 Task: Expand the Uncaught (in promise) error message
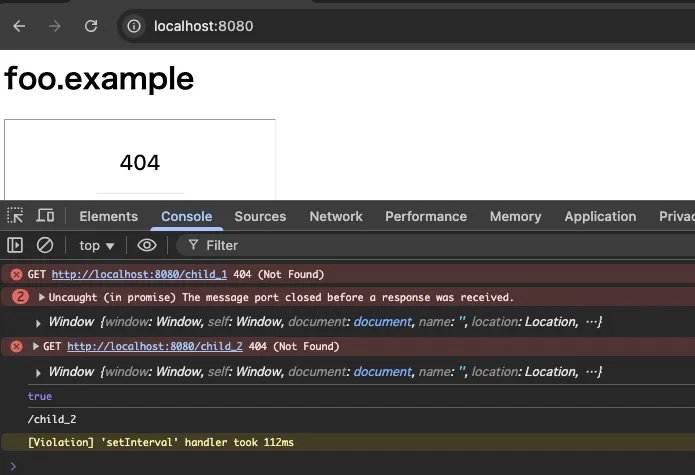click(42, 297)
